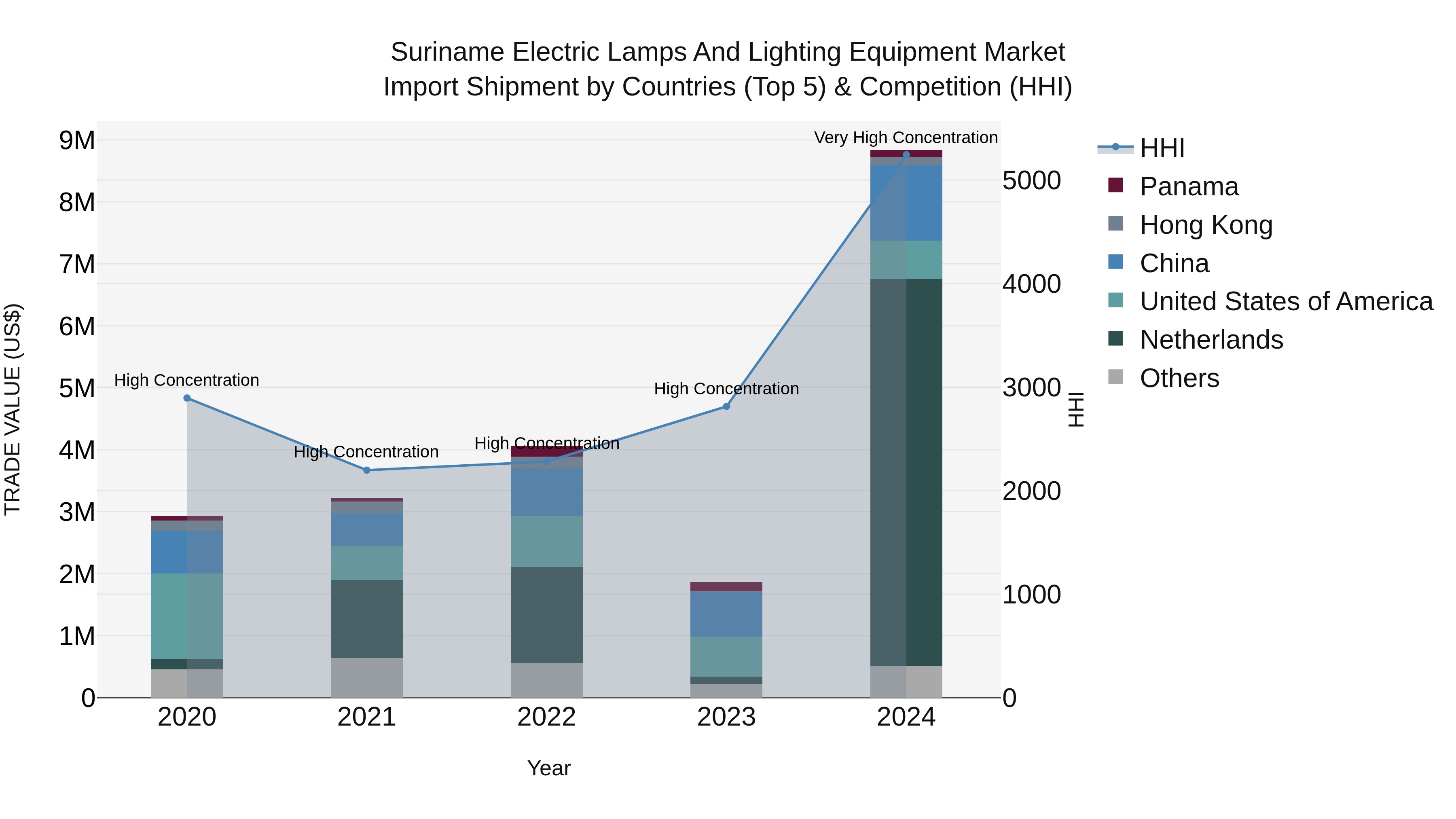Toggle Panama series in legend
This screenshot has width=1456, height=819.
click(1173, 186)
